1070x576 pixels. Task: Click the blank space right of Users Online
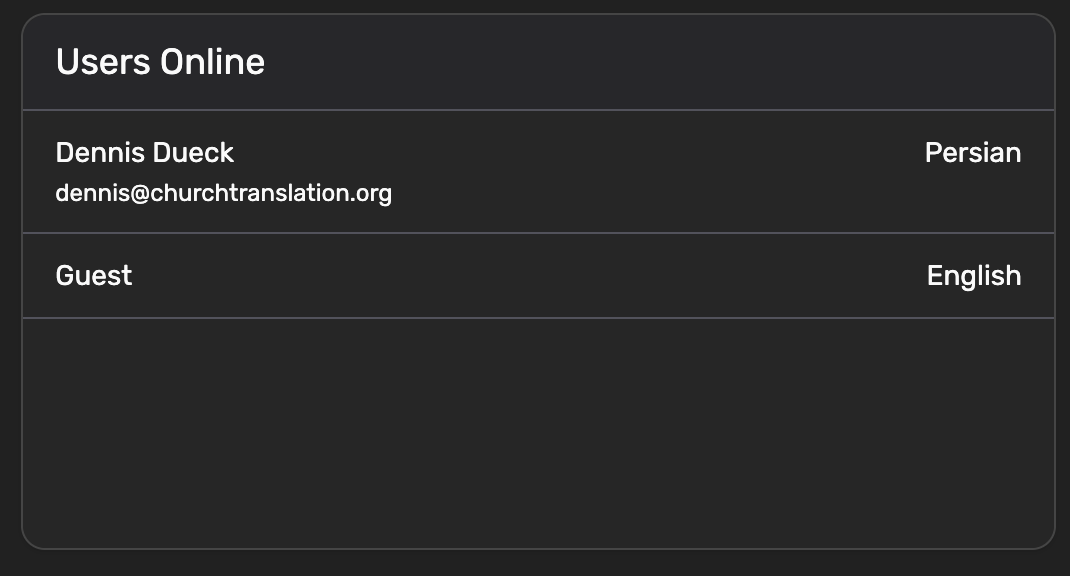click(650, 62)
